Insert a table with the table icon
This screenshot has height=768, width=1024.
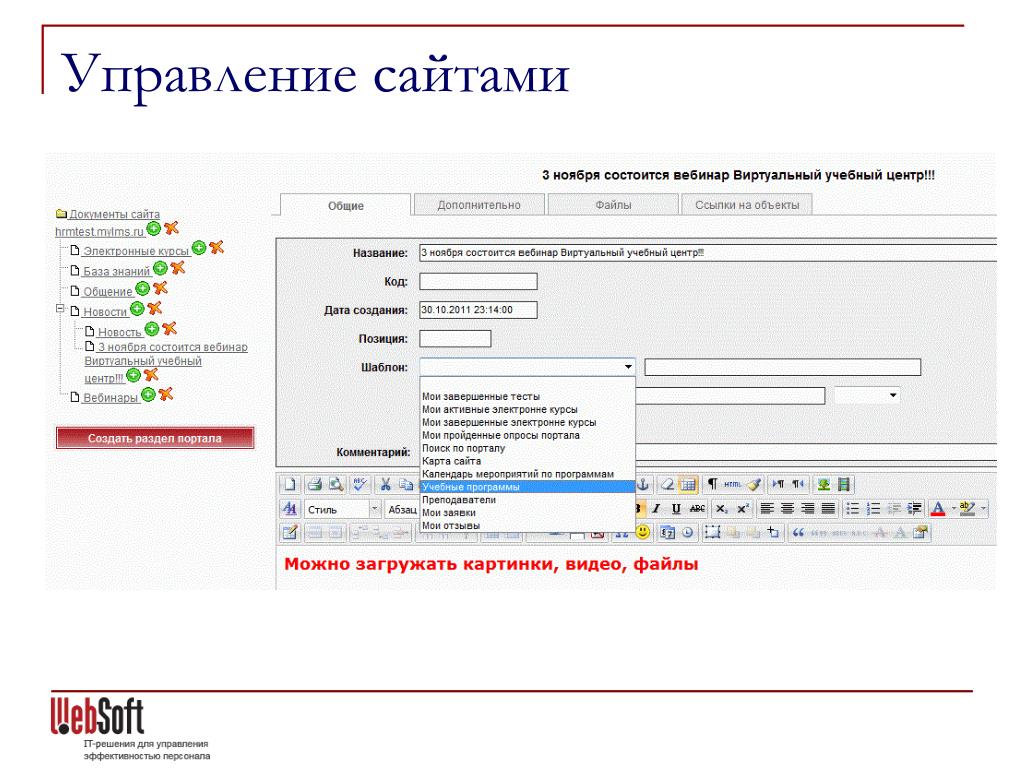[688, 485]
